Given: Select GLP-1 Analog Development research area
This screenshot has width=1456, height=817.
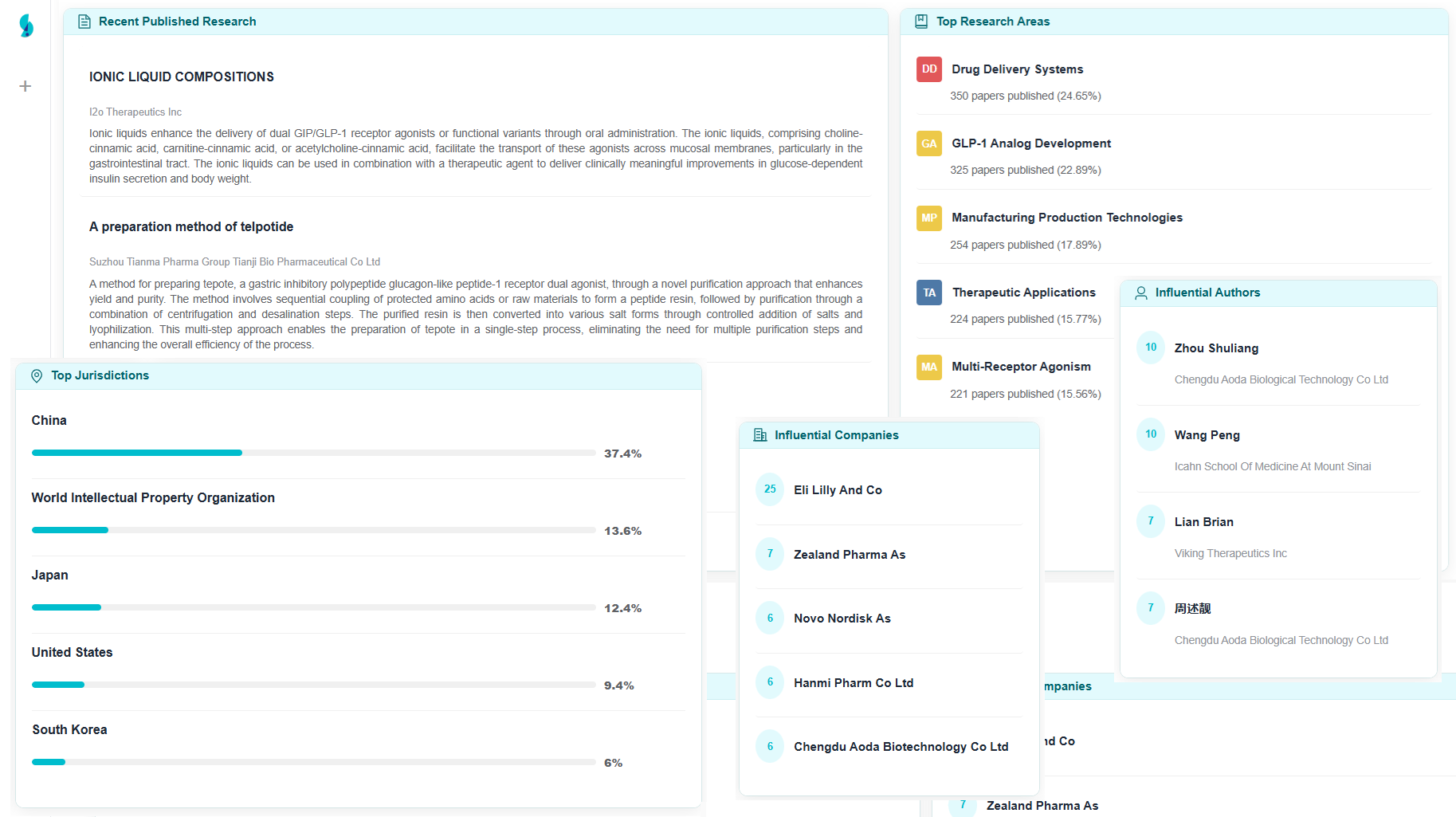Looking at the screenshot, I should point(1031,143).
